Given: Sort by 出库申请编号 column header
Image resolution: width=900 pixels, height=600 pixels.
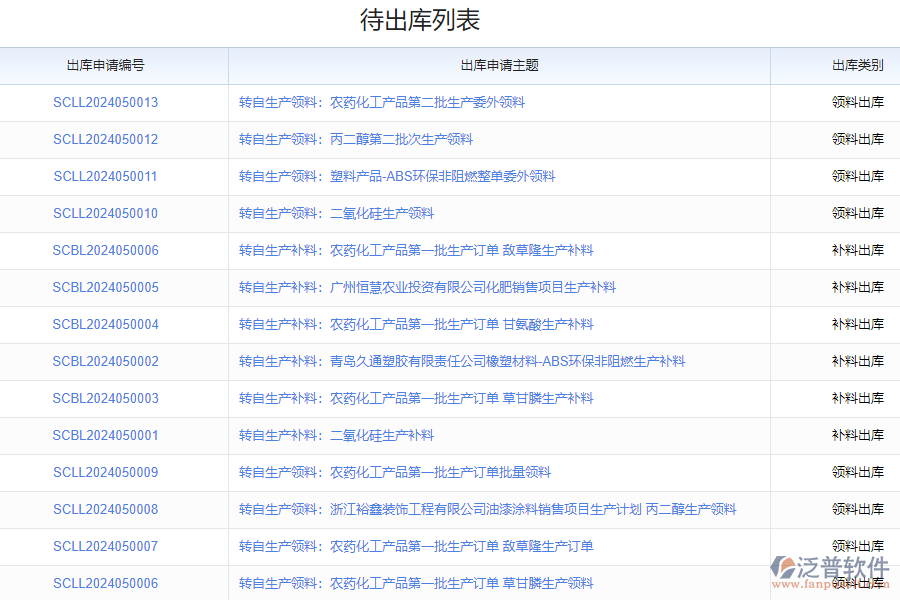Looking at the screenshot, I should point(105,65).
